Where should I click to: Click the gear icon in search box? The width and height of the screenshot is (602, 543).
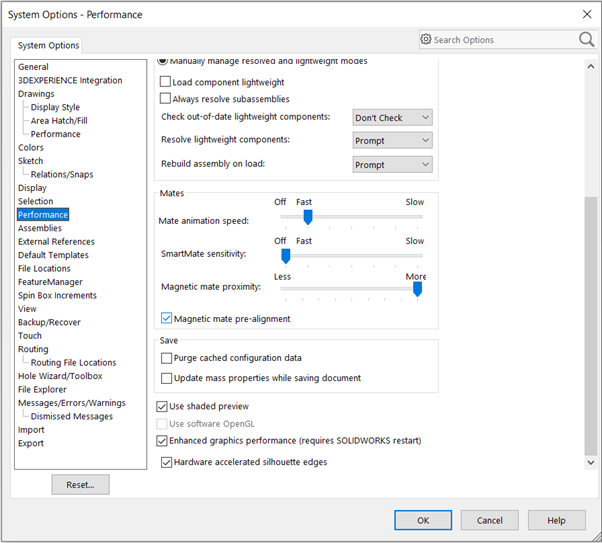point(426,40)
